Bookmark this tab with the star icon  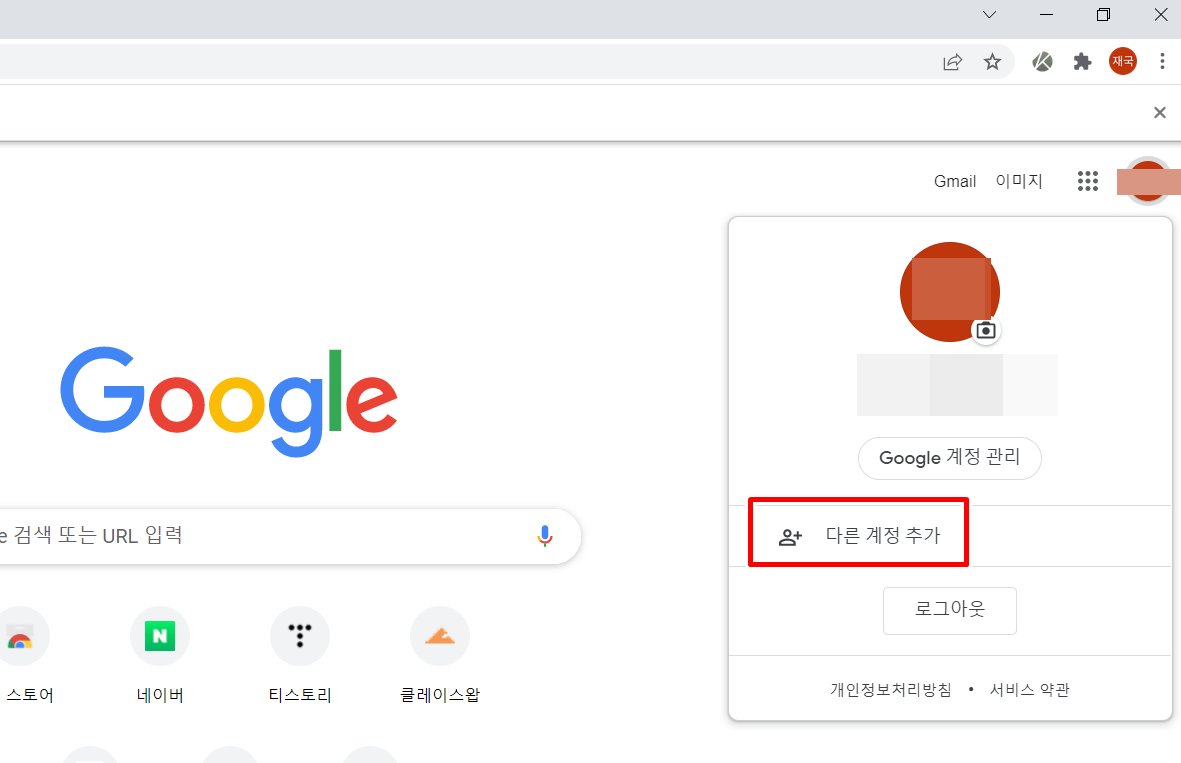pos(993,62)
